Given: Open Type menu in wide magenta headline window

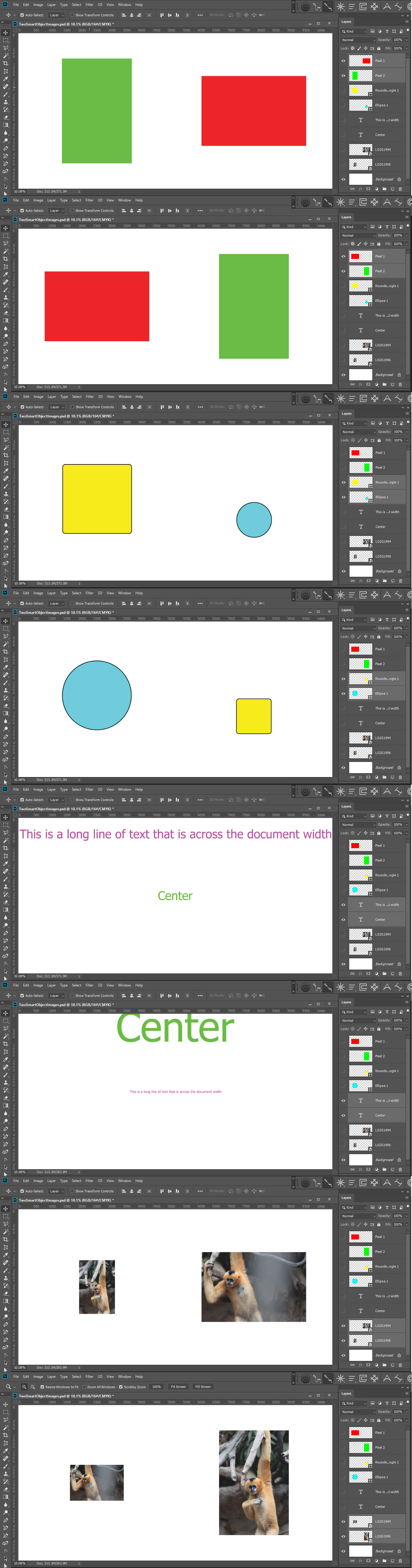Looking at the screenshot, I should click(x=64, y=789).
